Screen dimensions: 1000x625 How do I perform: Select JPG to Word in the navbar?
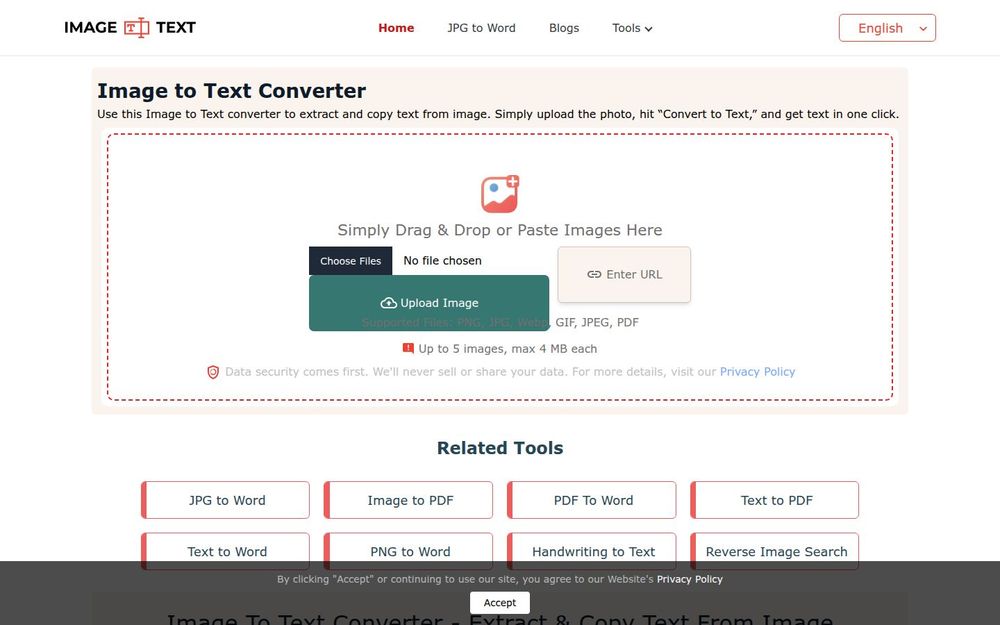click(481, 28)
